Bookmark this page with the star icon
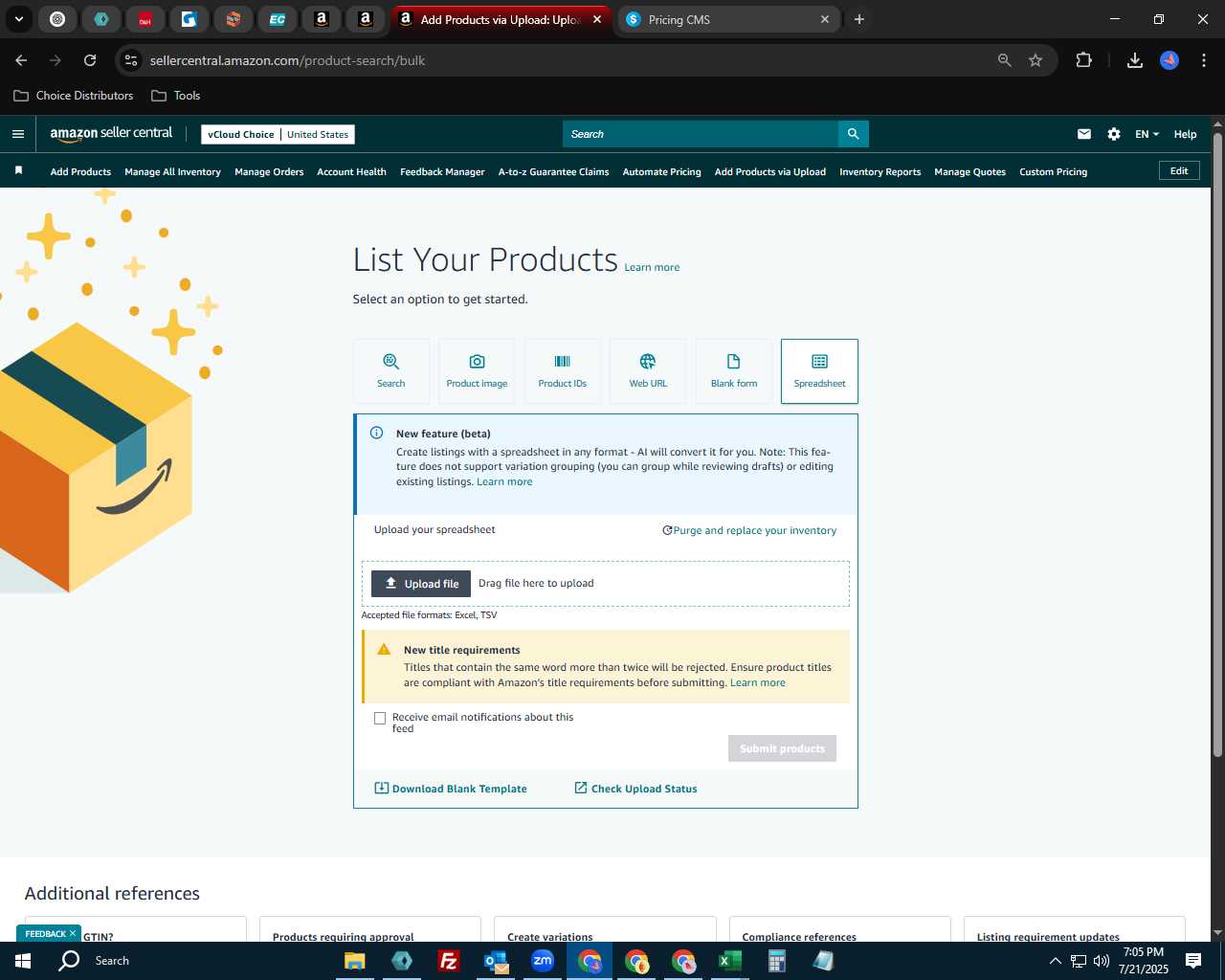Screen dimensions: 1225x980 click(x=1036, y=60)
